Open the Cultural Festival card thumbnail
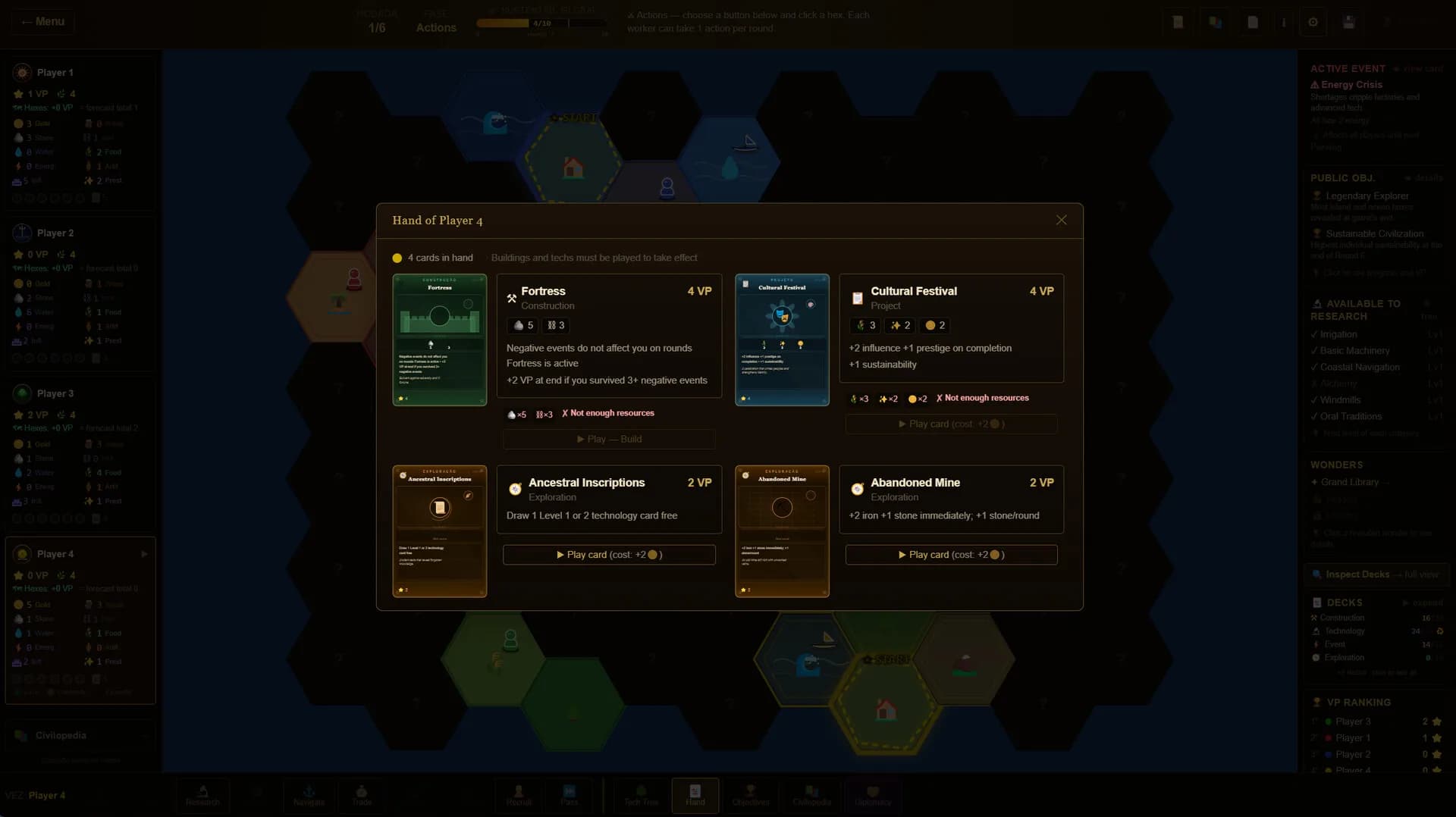 tap(782, 340)
